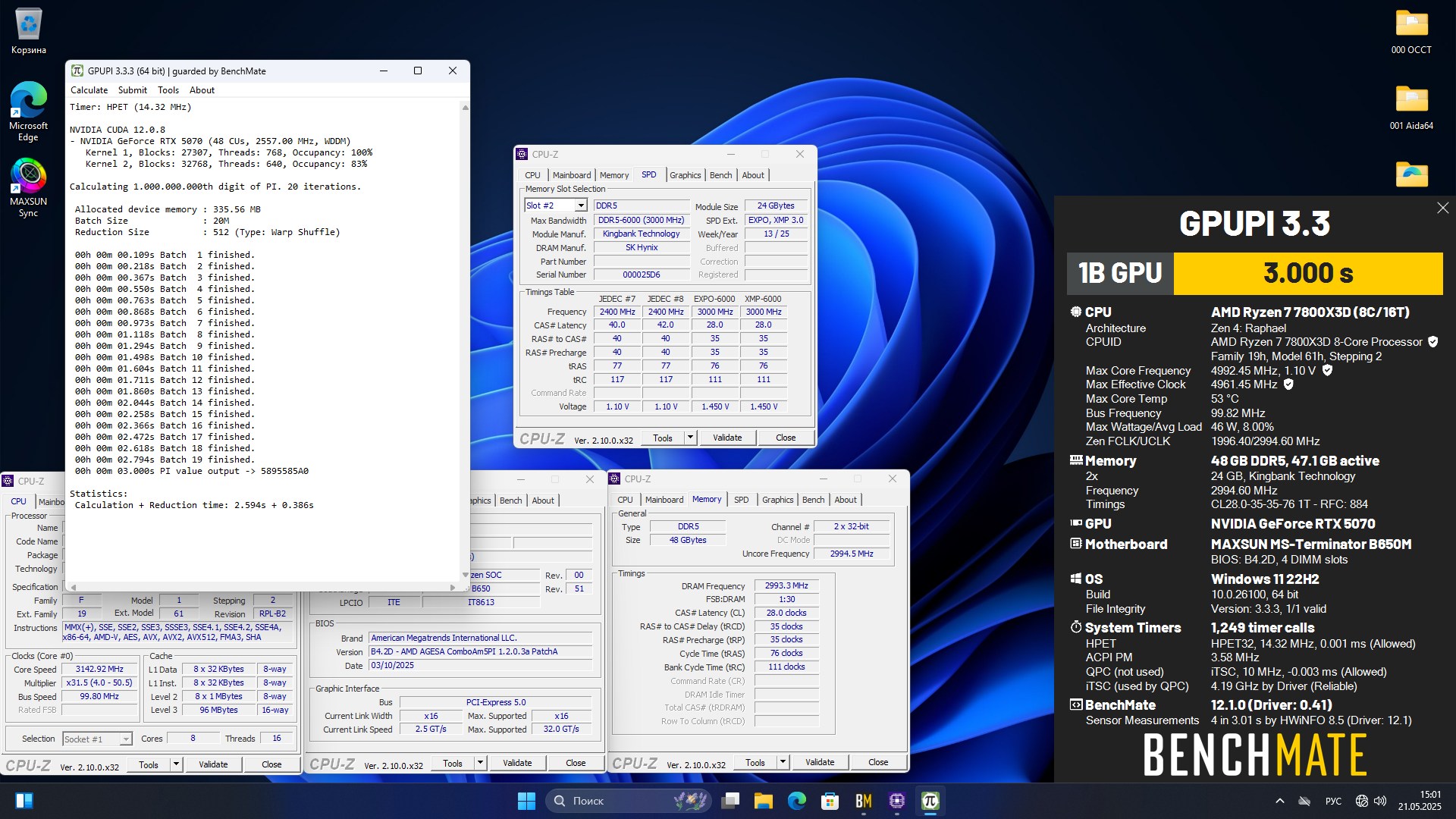Open the 000 OCCT desktop folder
This screenshot has height=819, width=1456.
coord(1410,32)
